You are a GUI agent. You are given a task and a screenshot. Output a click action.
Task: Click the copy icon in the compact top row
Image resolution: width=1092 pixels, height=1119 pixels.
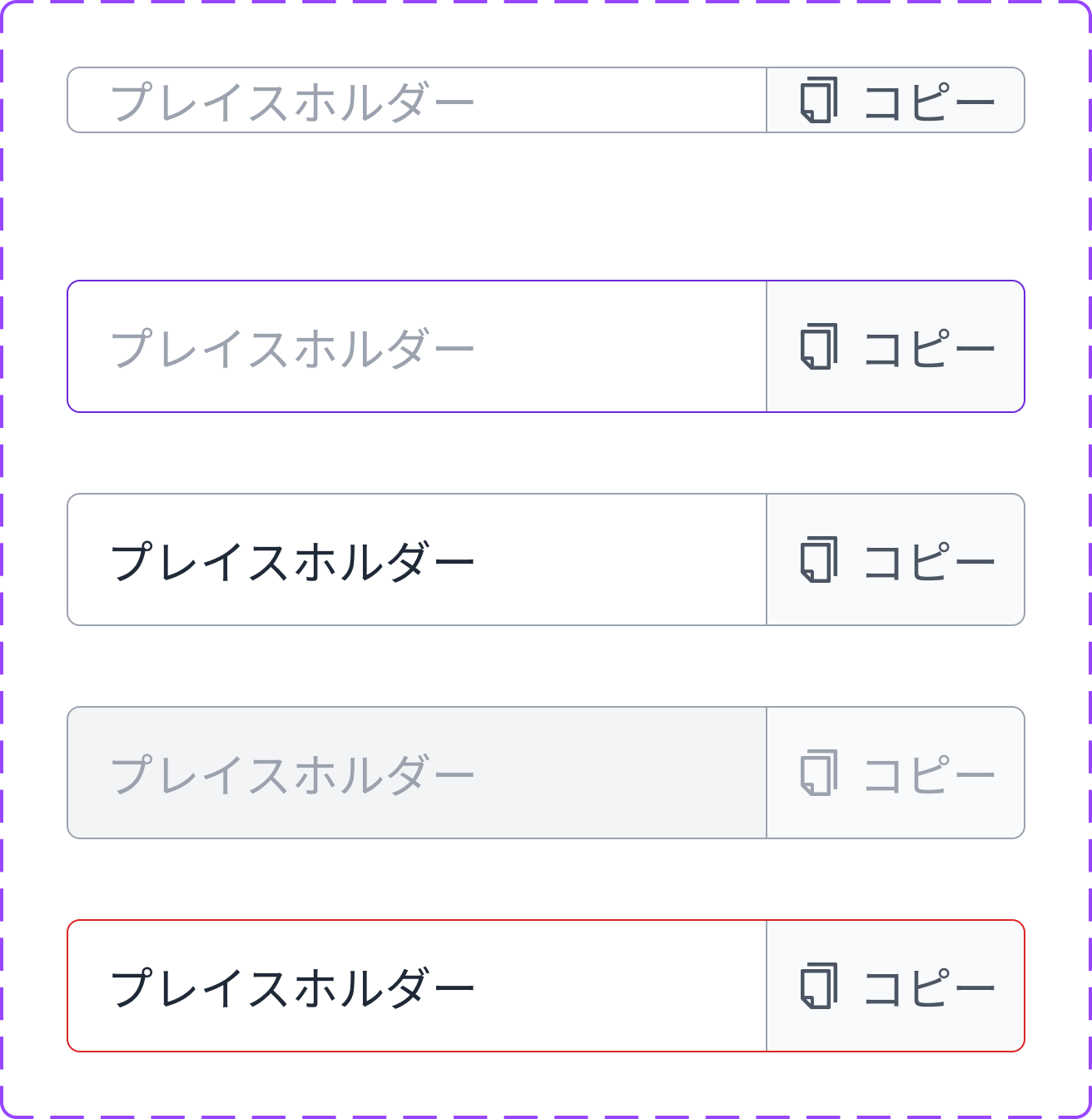[x=819, y=100]
